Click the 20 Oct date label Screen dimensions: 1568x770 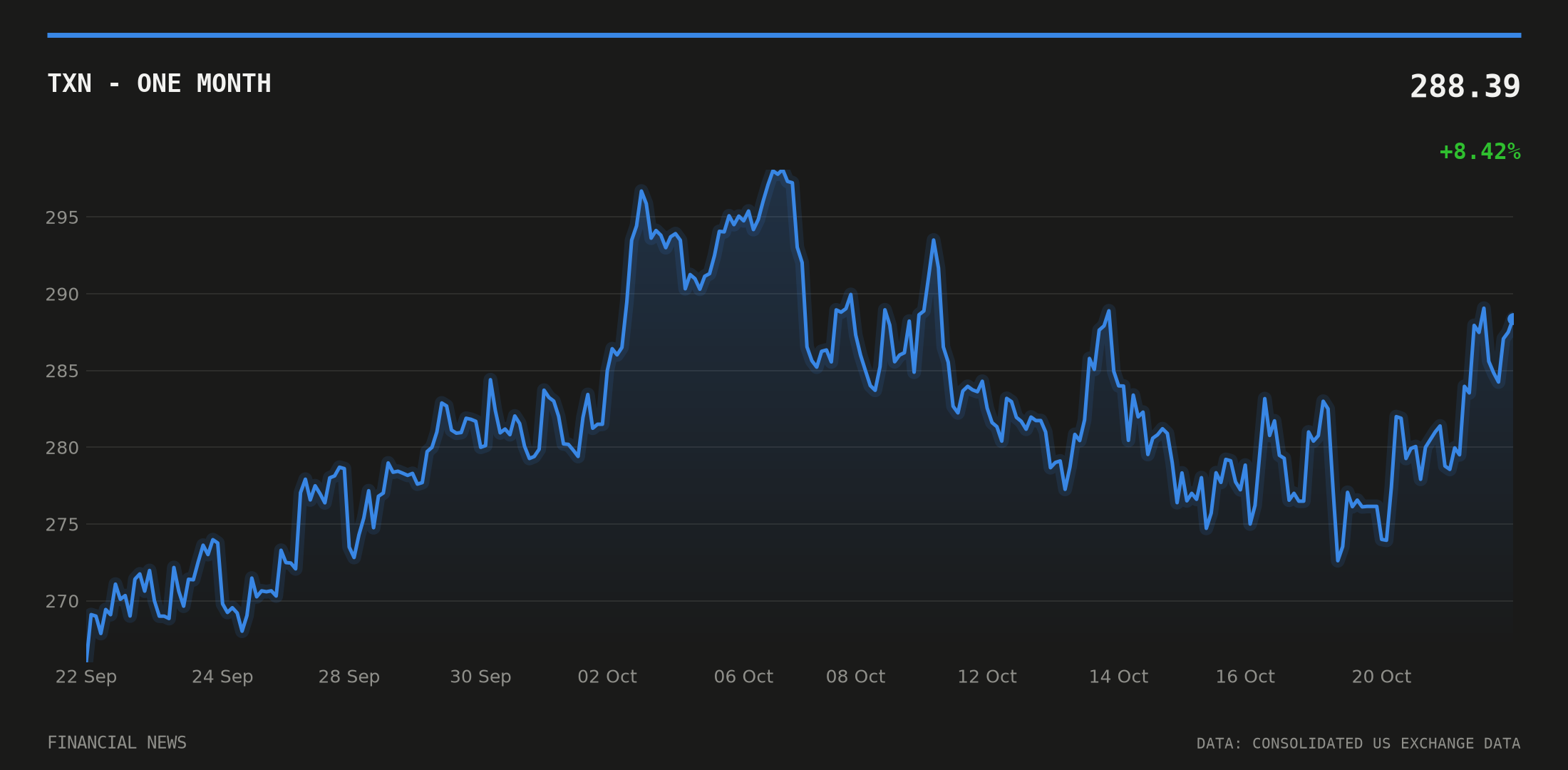pyautogui.click(x=1381, y=677)
